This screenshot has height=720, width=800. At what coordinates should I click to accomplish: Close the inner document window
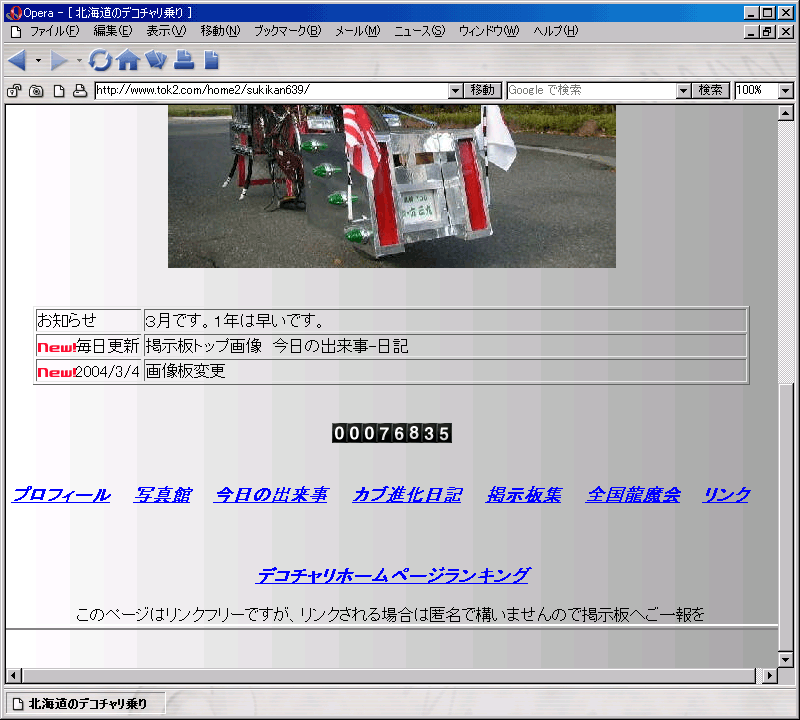tap(786, 32)
